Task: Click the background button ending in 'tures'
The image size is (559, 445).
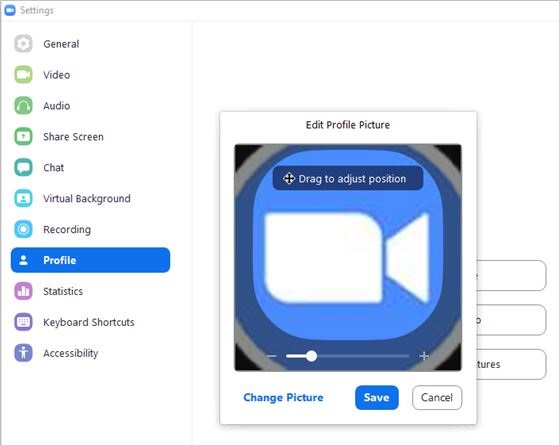Action: click(511, 364)
